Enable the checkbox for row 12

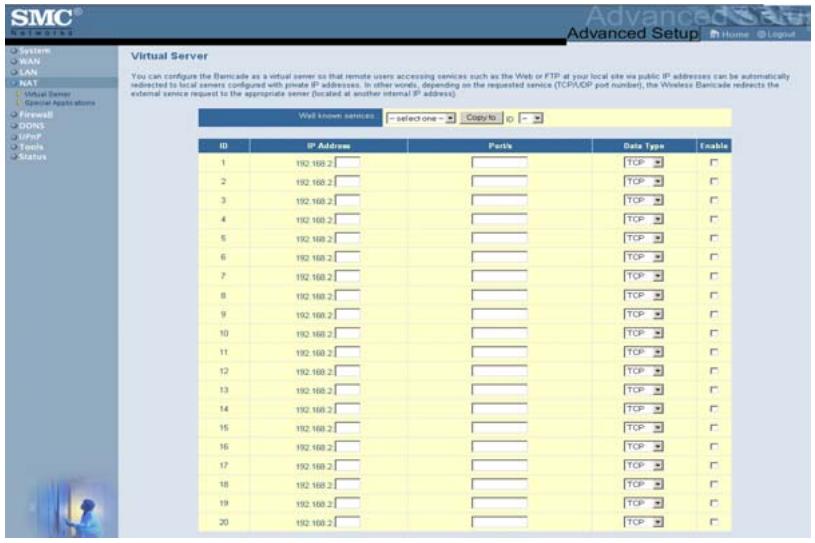coord(714,371)
